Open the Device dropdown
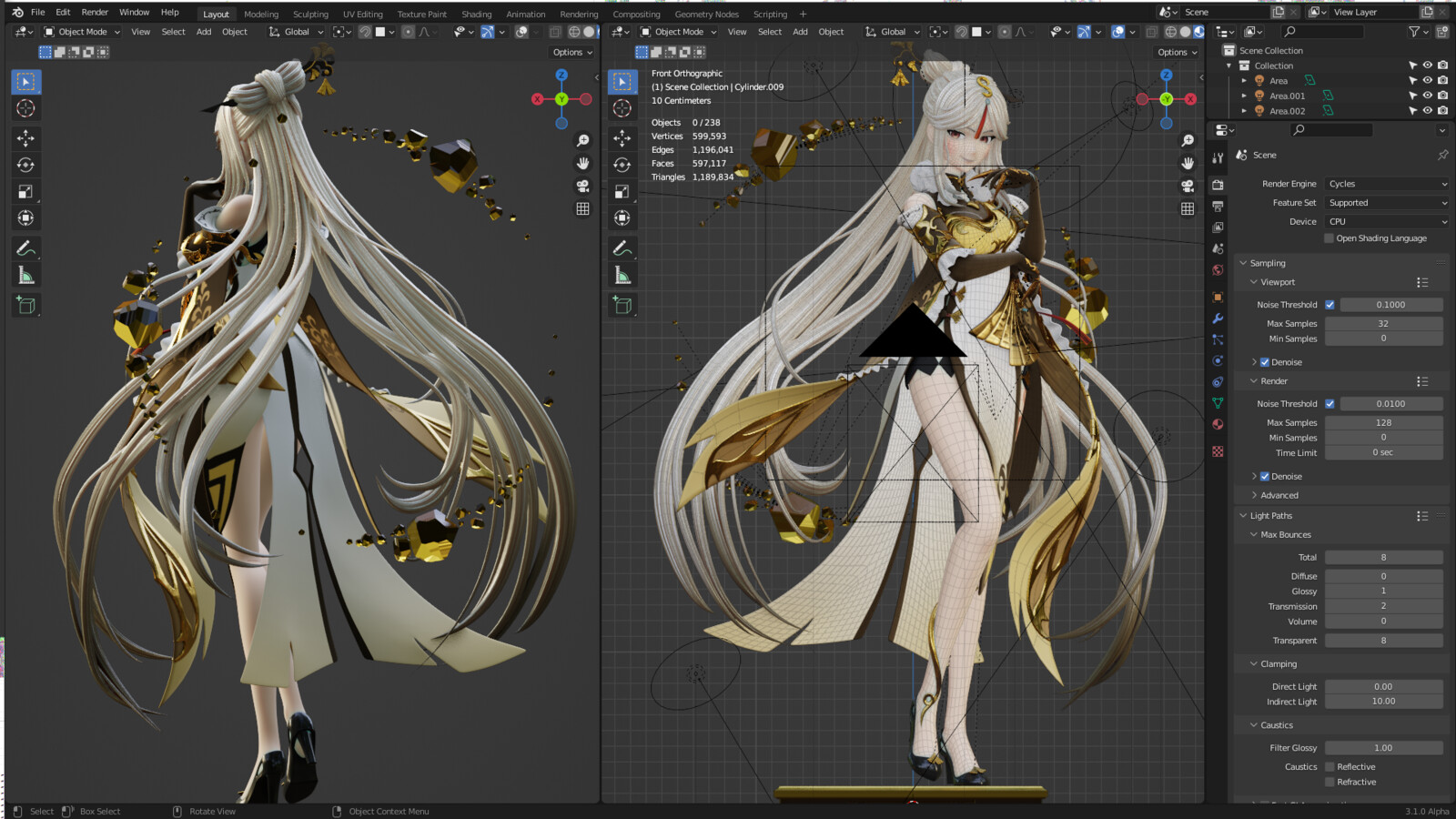The height and width of the screenshot is (819, 1456). tap(1387, 222)
